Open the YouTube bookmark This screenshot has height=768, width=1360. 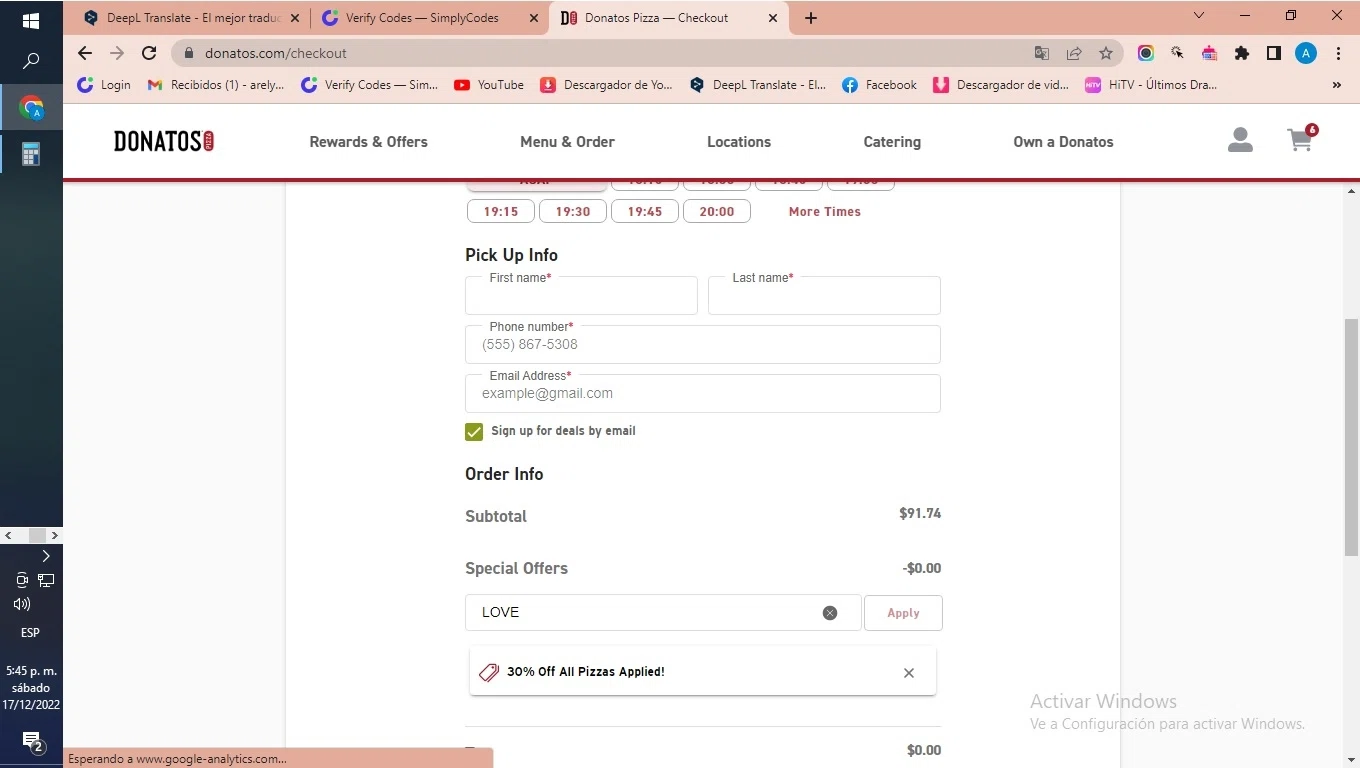(x=489, y=85)
